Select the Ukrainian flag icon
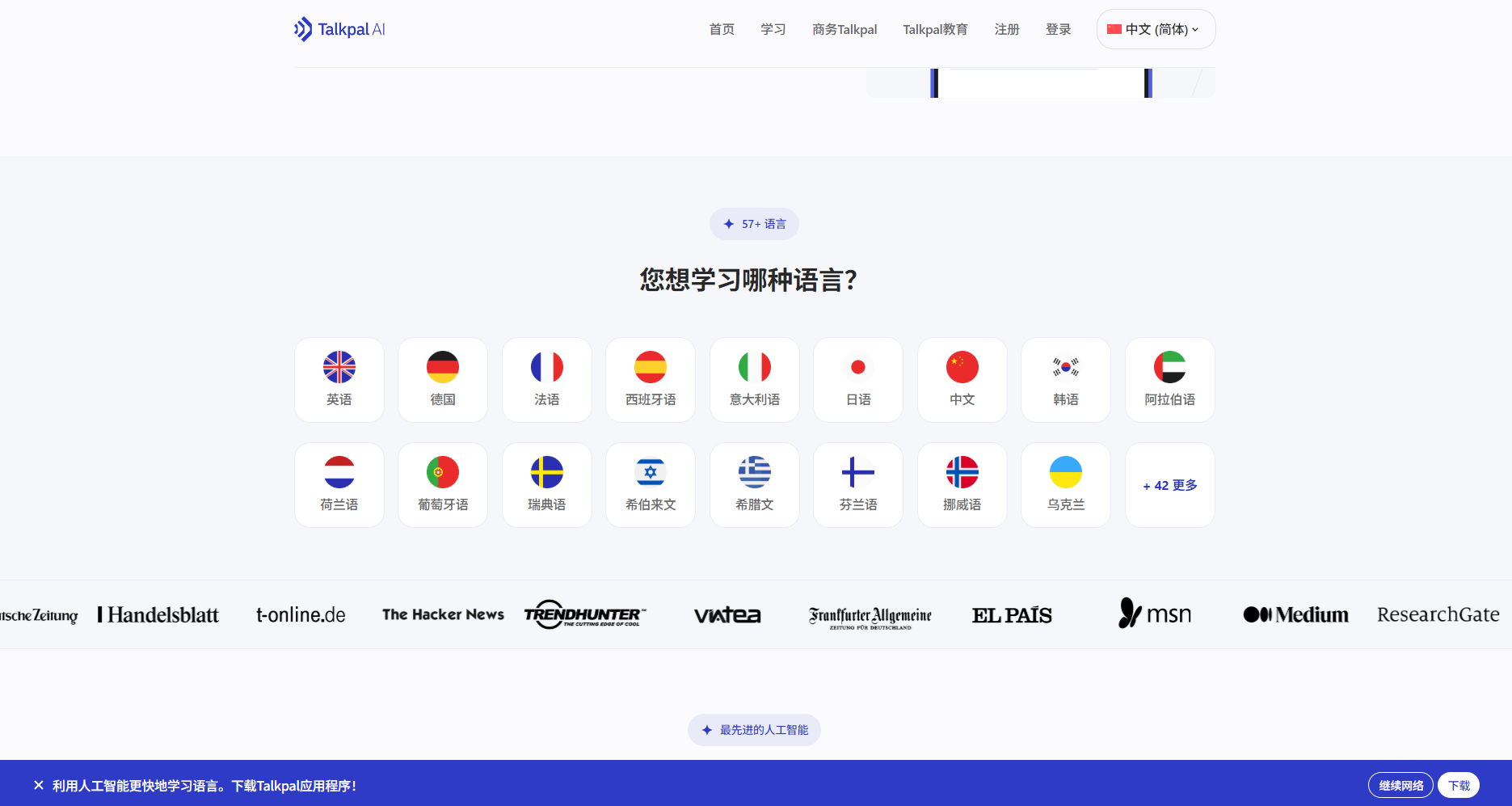 coord(1066,472)
